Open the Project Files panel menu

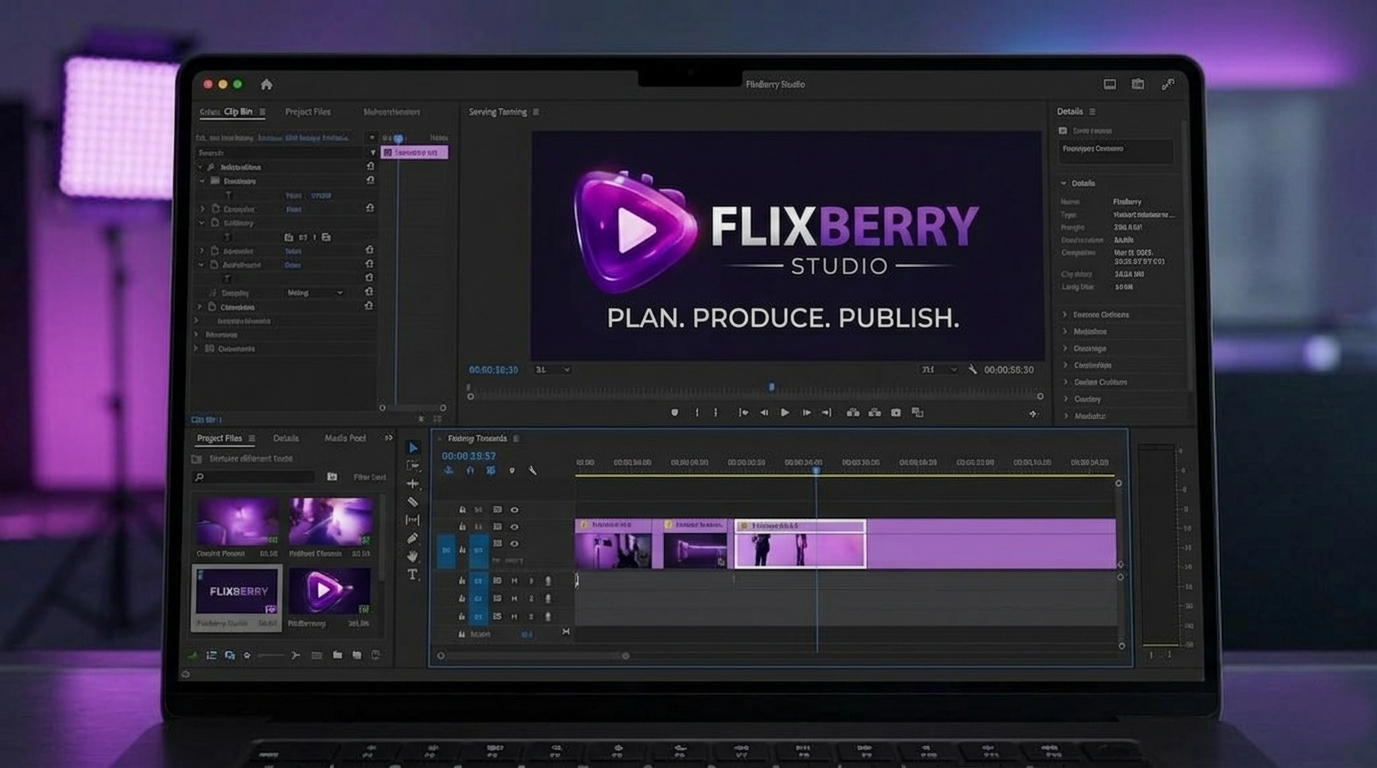click(252, 439)
